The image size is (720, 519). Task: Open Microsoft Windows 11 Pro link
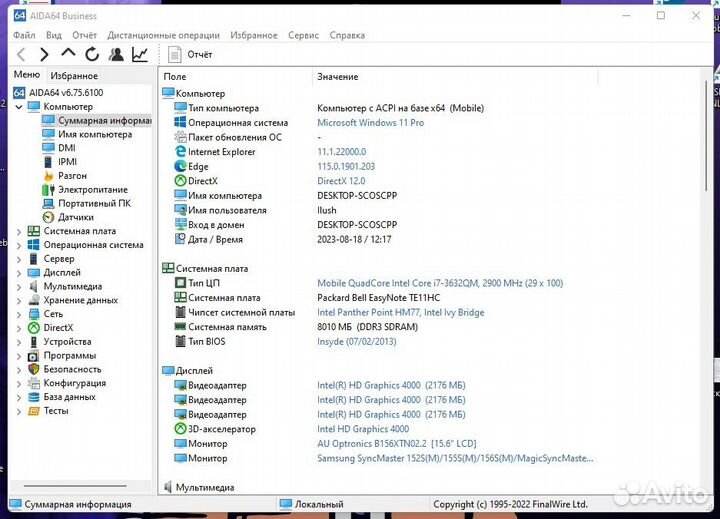pyautogui.click(x=371, y=123)
